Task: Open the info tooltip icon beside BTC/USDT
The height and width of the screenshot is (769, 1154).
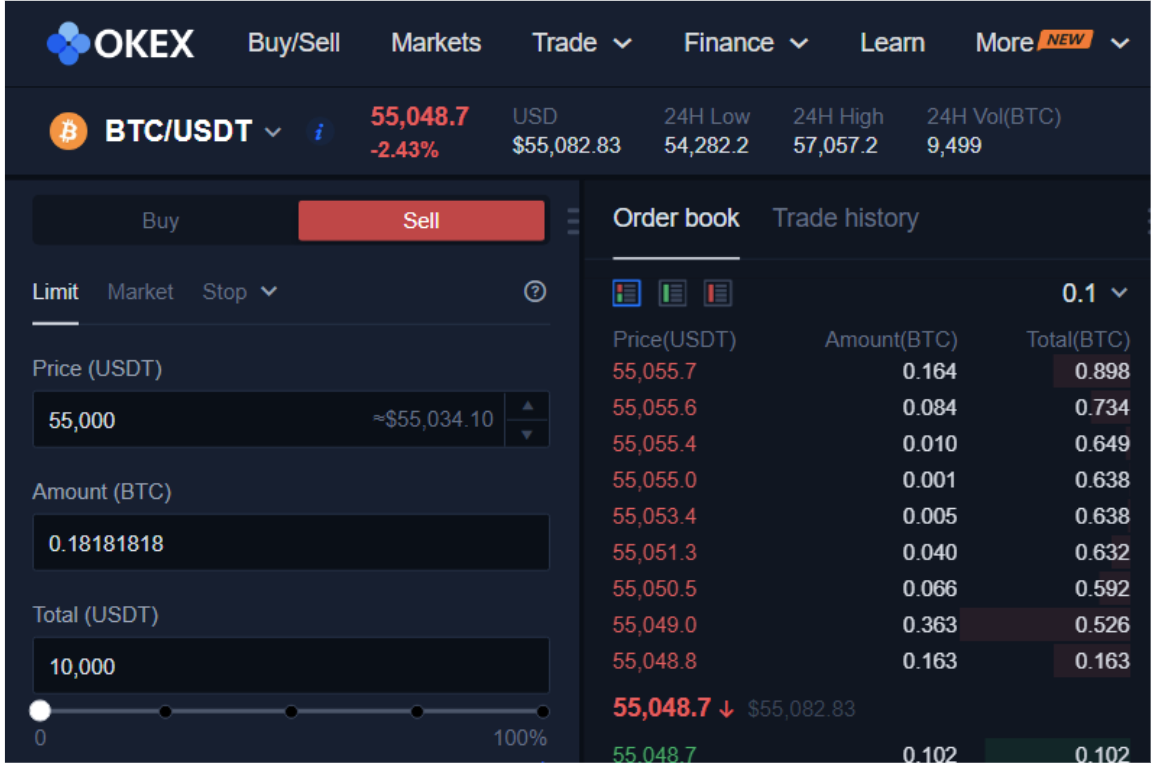Action: (319, 131)
